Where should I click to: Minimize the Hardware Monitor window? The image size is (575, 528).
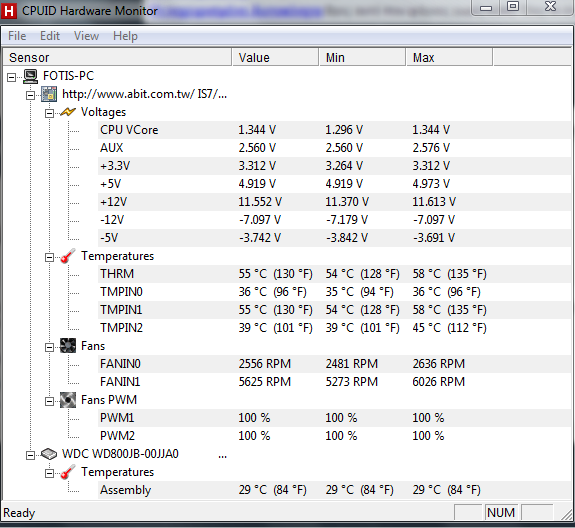pos(486,7)
